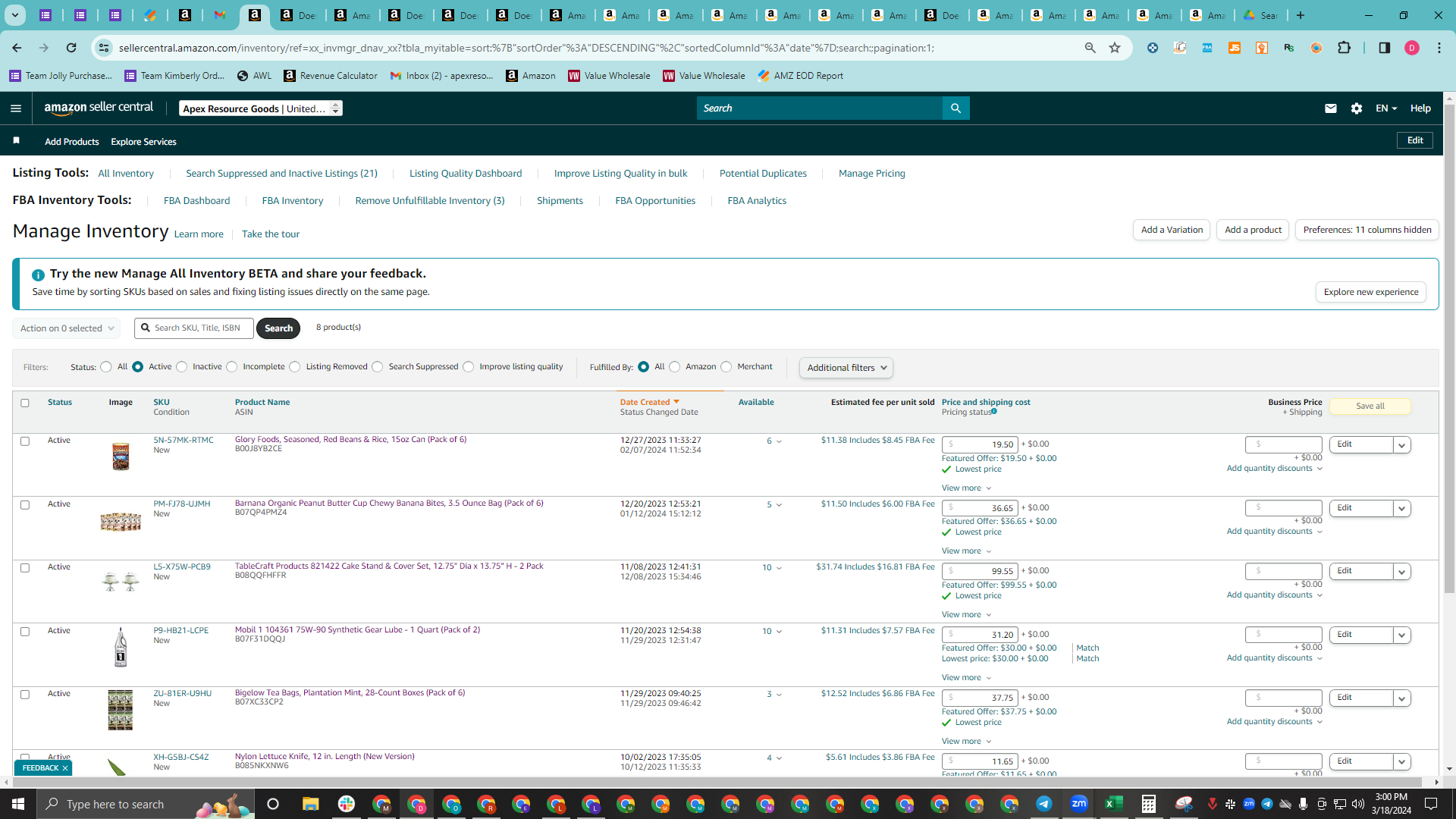Image resolution: width=1456 pixels, height=819 pixels.
Task: Click the Add a product button
Action: tap(1253, 230)
